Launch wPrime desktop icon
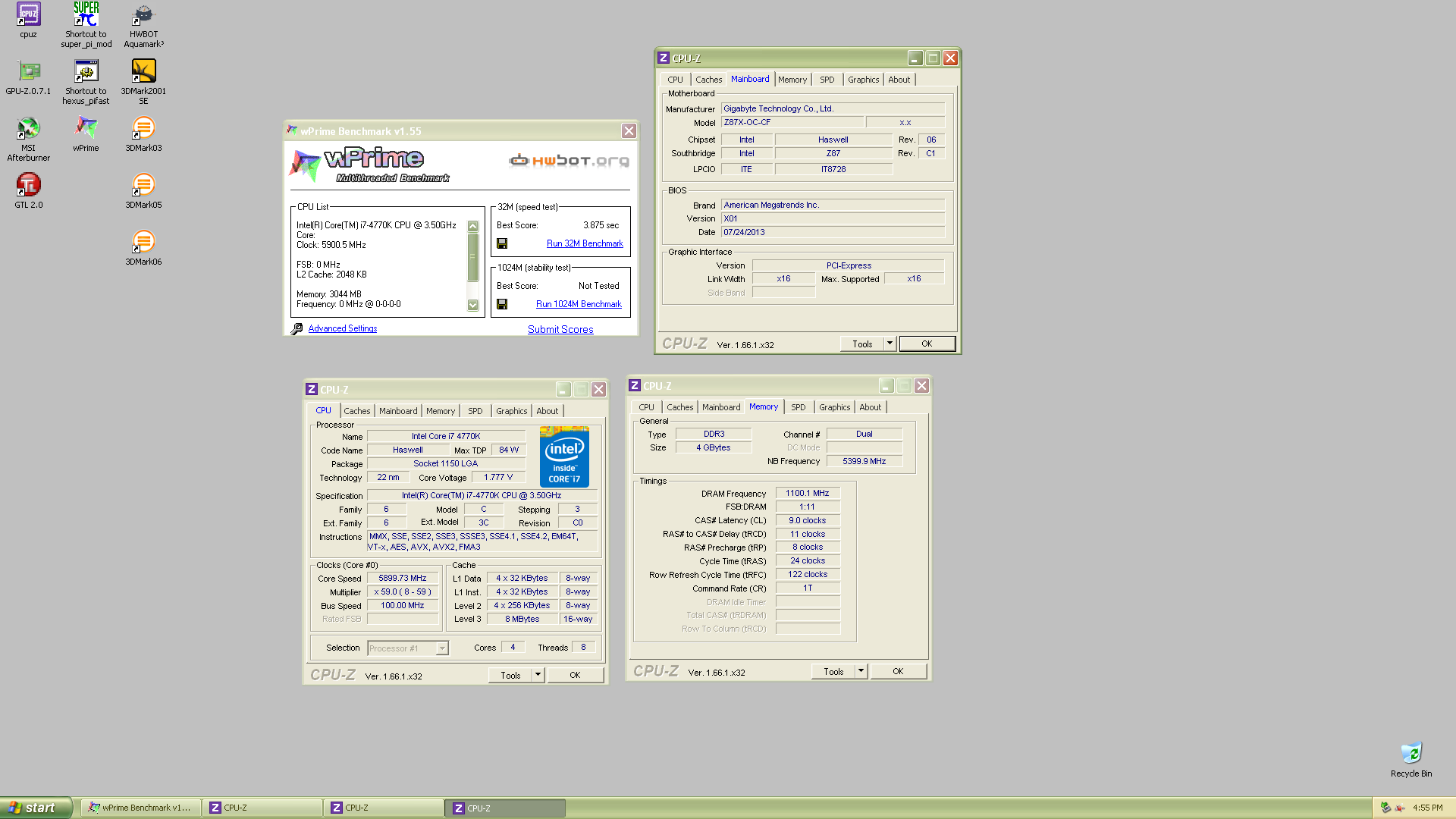1456x819 pixels. click(x=86, y=133)
